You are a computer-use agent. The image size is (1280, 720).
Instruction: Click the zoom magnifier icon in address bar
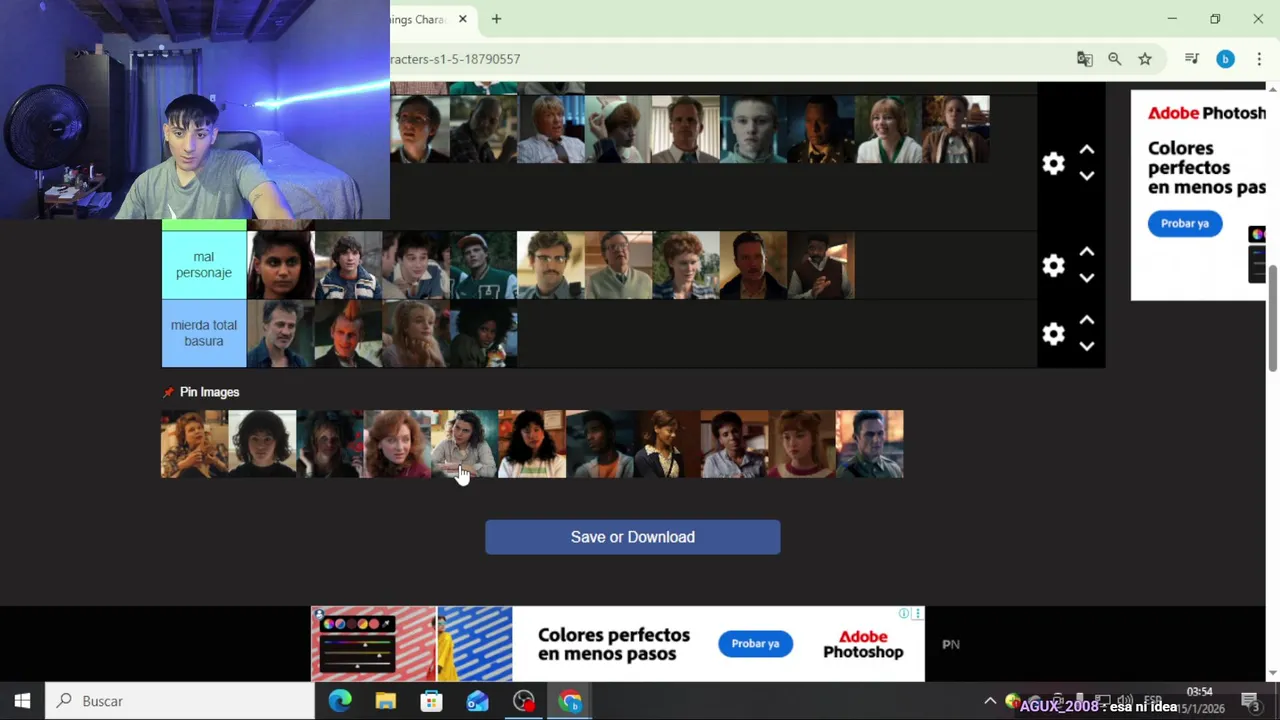(1115, 59)
